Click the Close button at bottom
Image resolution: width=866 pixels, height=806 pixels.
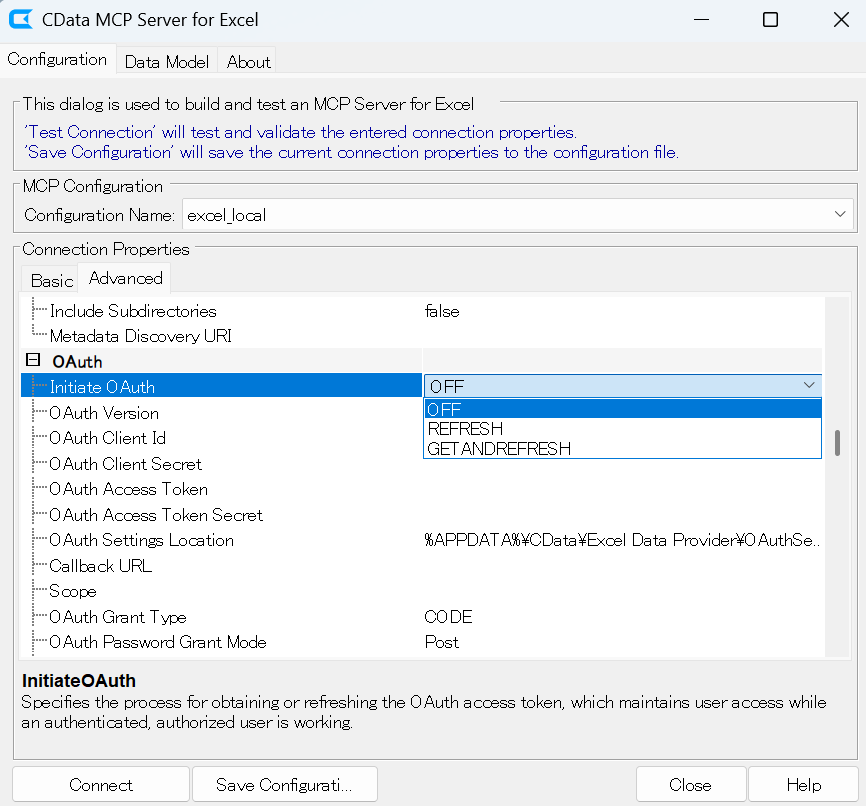(x=690, y=784)
